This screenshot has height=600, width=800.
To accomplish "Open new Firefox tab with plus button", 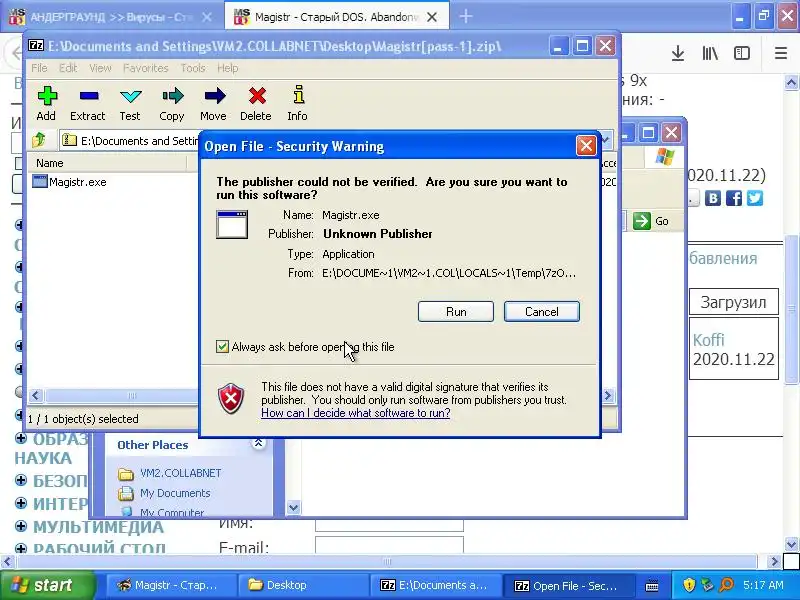I will 465,16.
